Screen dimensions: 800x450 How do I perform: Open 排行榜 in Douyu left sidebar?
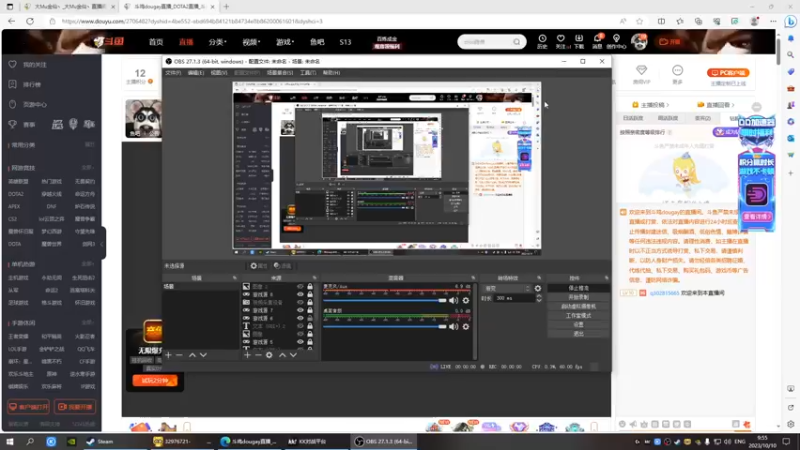(x=32, y=84)
